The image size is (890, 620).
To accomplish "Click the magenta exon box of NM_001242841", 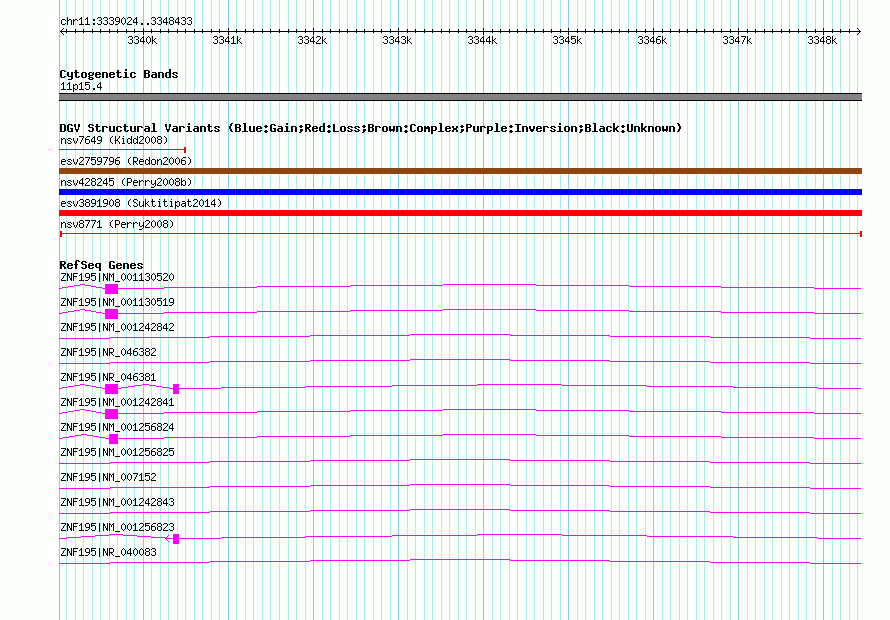I will [x=111, y=414].
